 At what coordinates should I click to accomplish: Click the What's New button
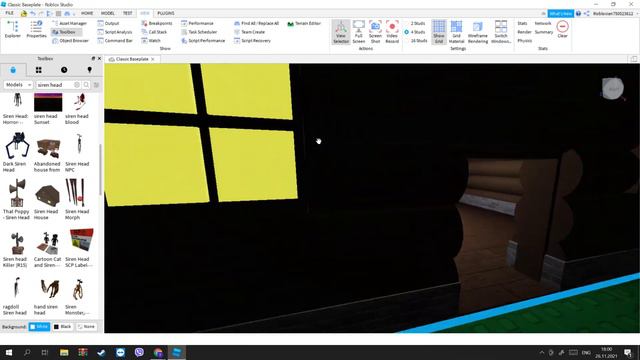coord(560,13)
